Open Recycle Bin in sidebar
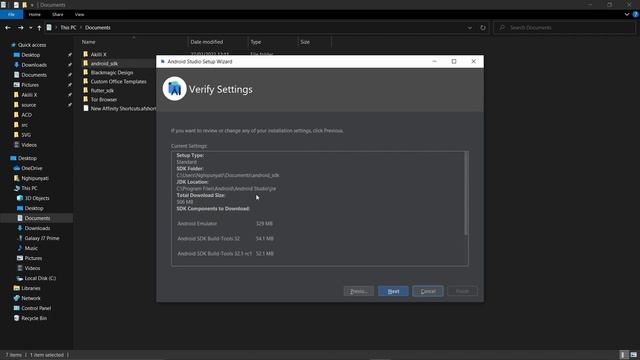This screenshot has height=360, width=640. coord(34,318)
